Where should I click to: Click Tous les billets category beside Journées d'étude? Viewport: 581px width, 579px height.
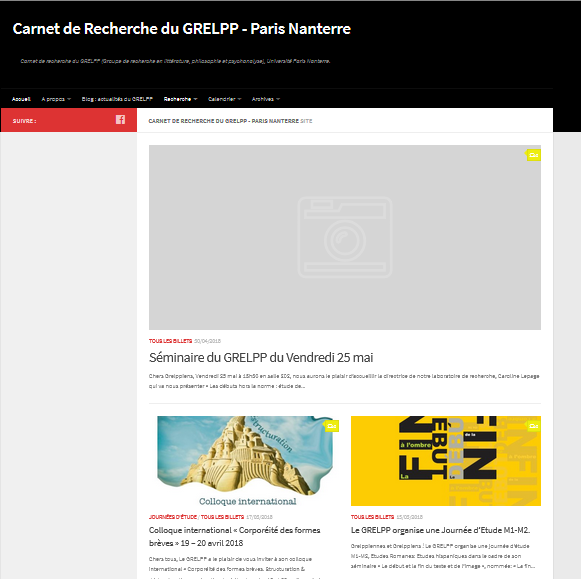[222, 517]
